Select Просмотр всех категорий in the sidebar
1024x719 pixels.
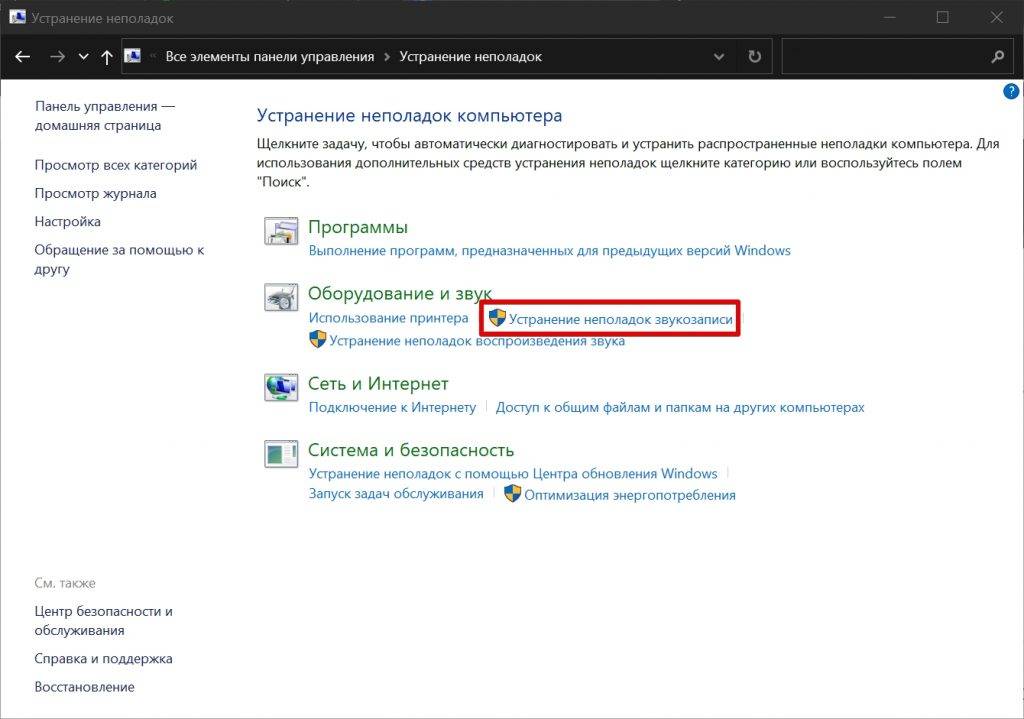(116, 165)
